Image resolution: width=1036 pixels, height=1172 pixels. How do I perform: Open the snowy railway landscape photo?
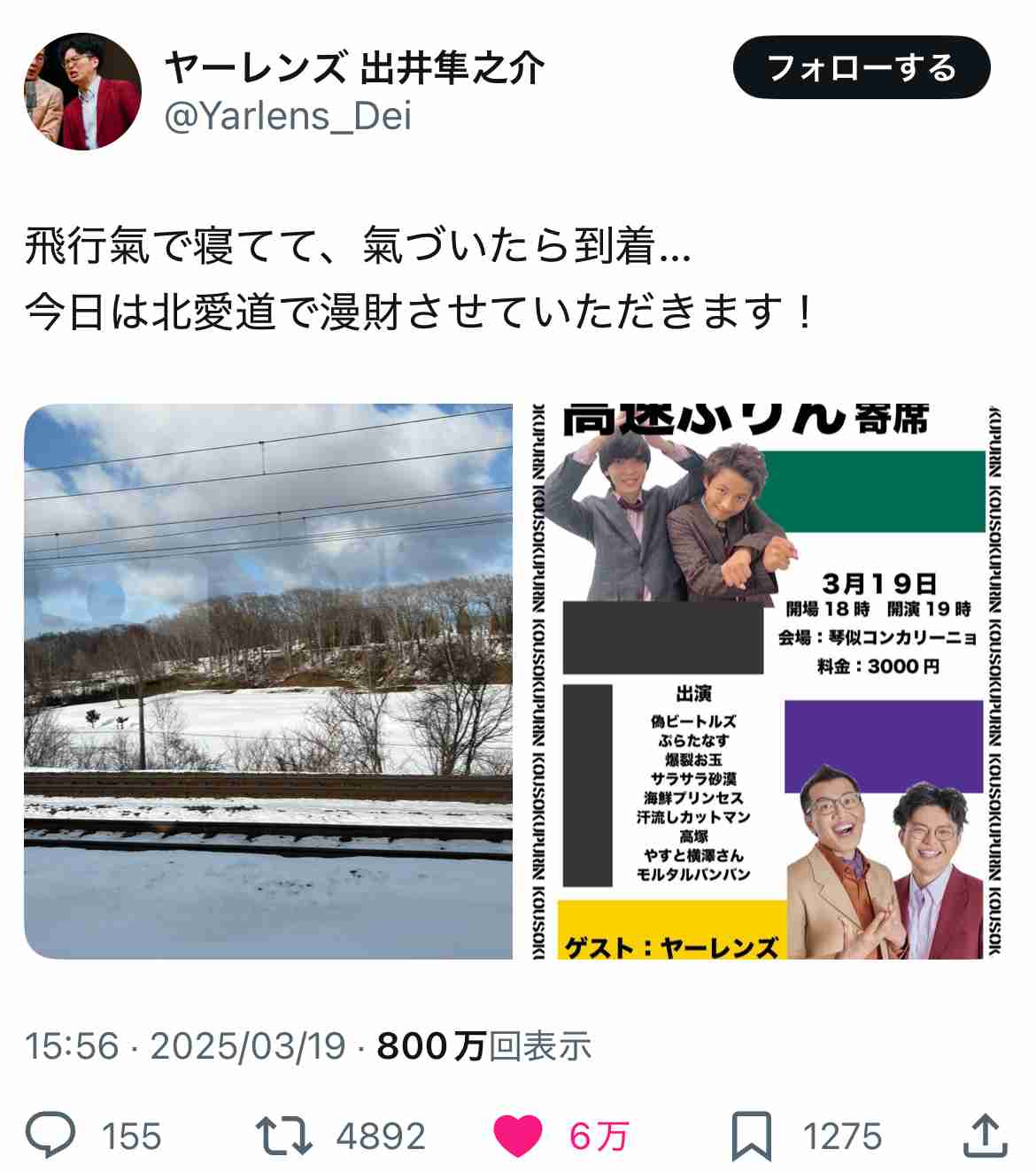268,682
